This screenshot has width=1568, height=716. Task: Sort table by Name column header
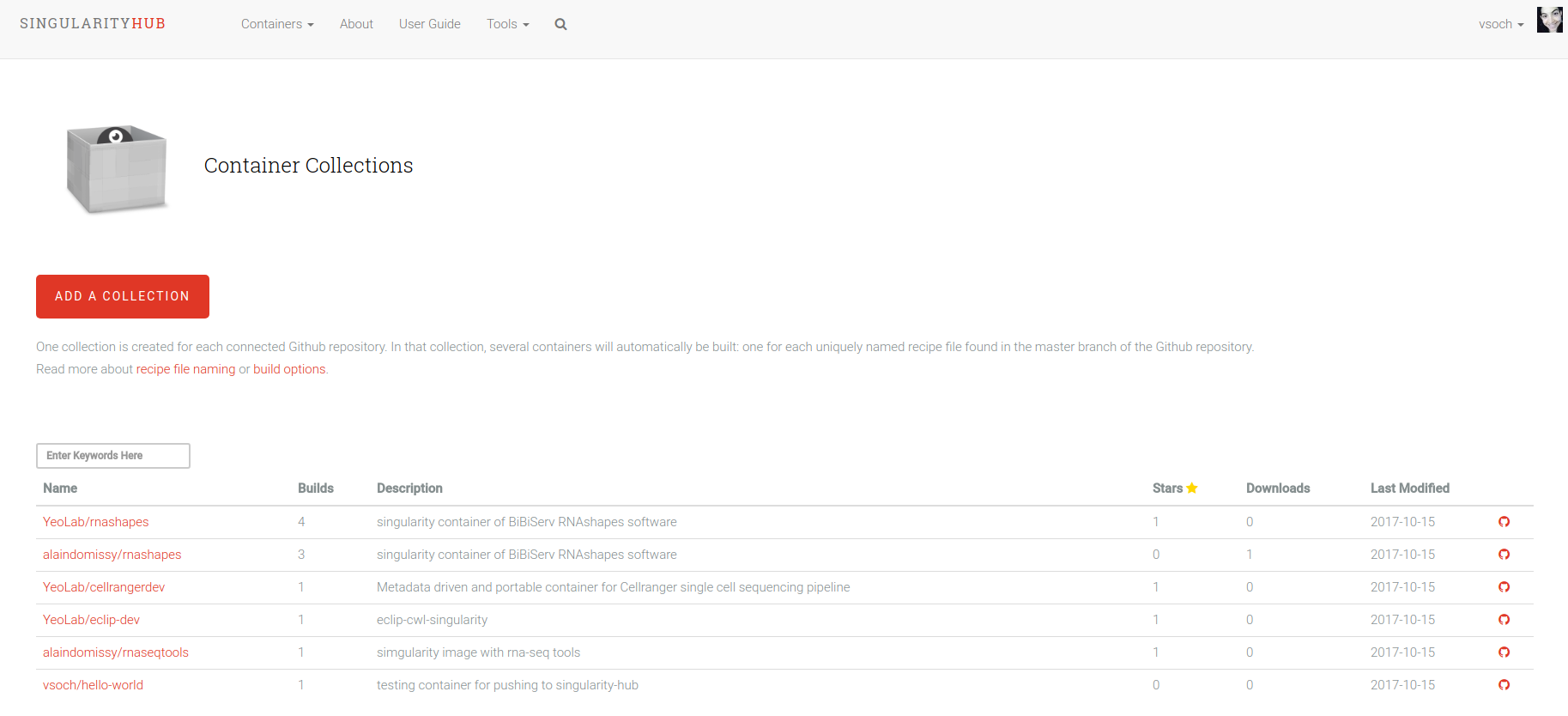(x=60, y=488)
